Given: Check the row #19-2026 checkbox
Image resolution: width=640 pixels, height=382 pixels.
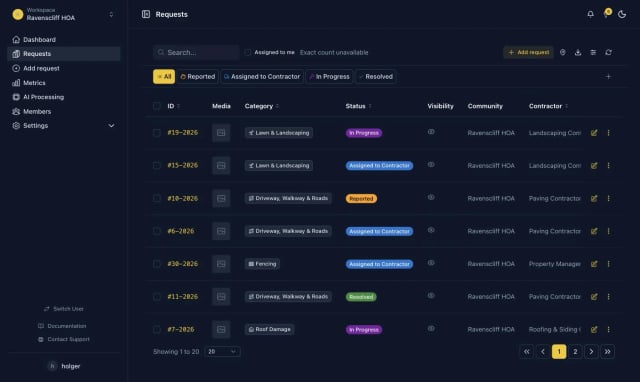Looking at the screenshot, I should point(157,133).
